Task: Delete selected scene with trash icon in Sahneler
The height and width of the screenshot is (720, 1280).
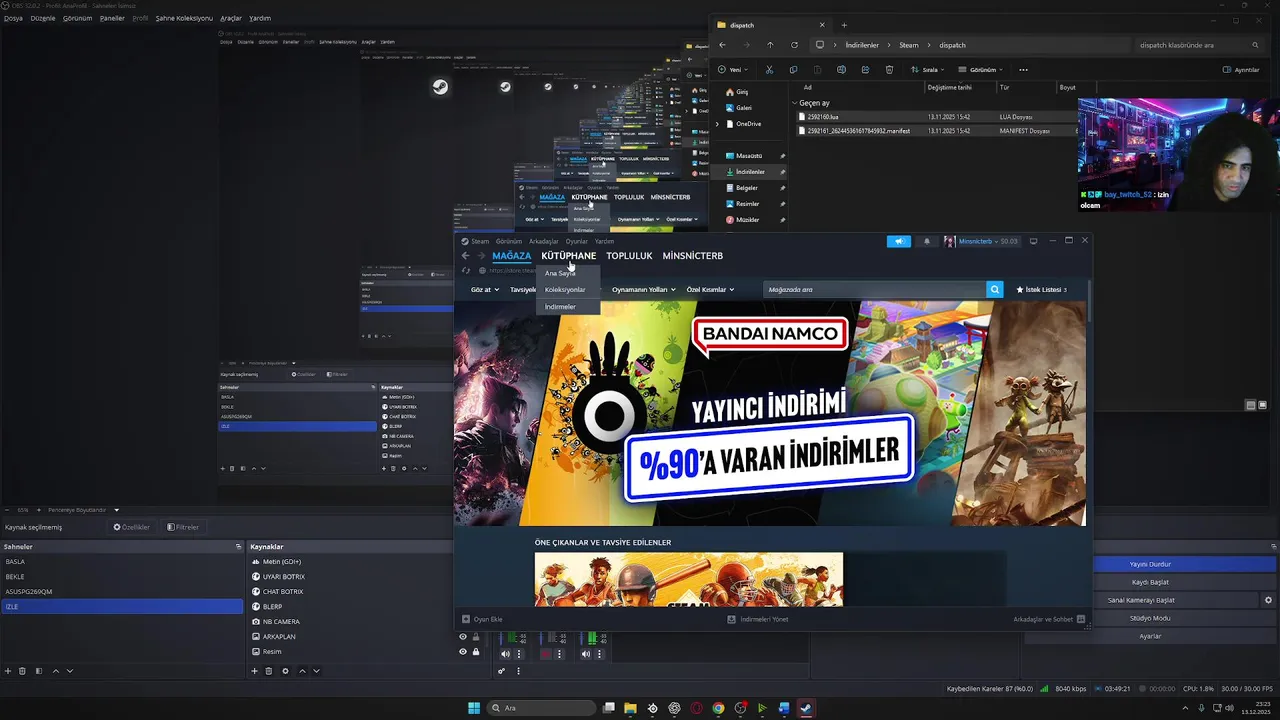Action: [22, 671]
